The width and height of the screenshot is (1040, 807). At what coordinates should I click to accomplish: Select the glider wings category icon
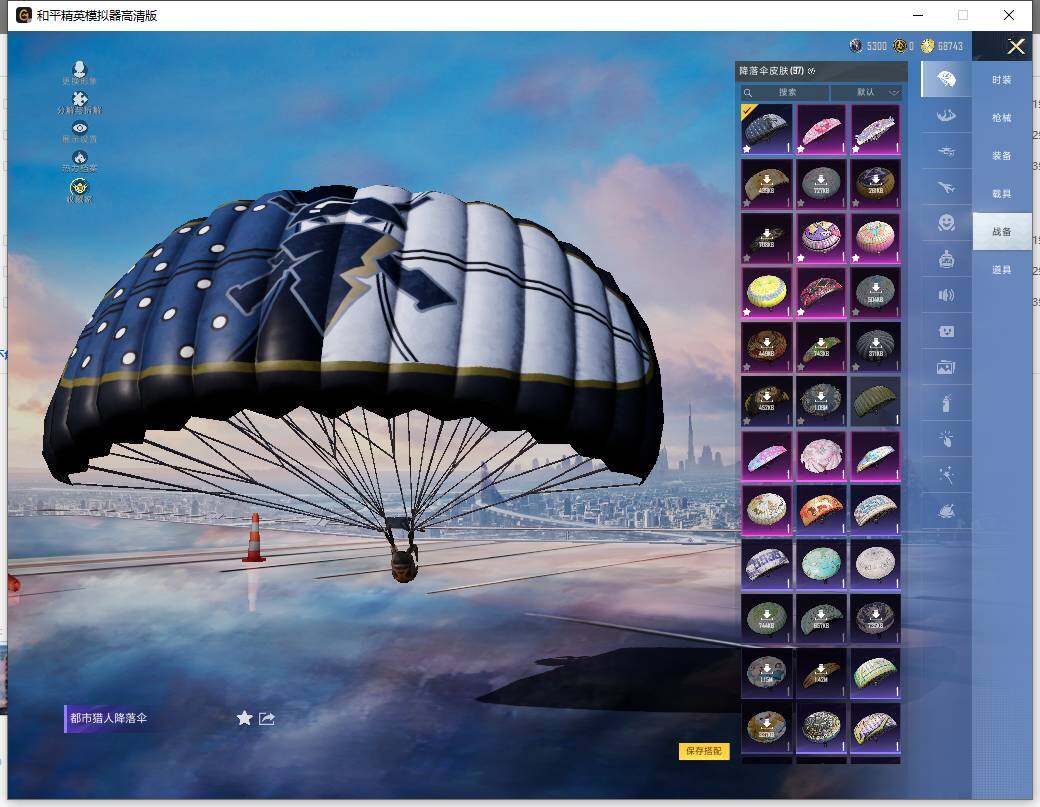[946, 115]
